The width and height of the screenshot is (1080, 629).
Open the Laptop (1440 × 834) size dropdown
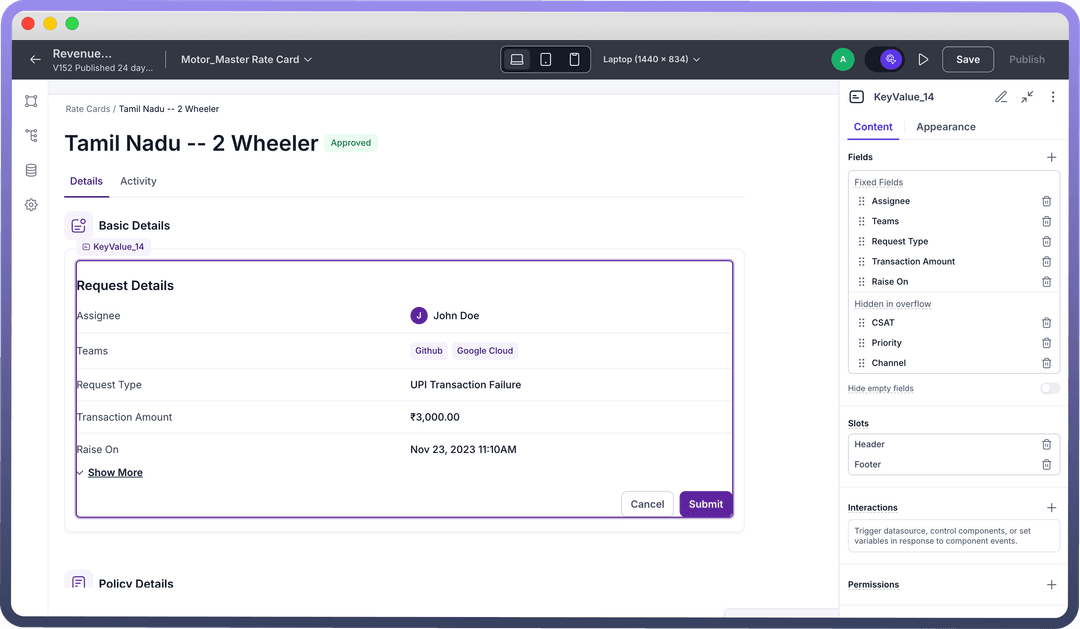pyautogui.click(x=651, y=60)
